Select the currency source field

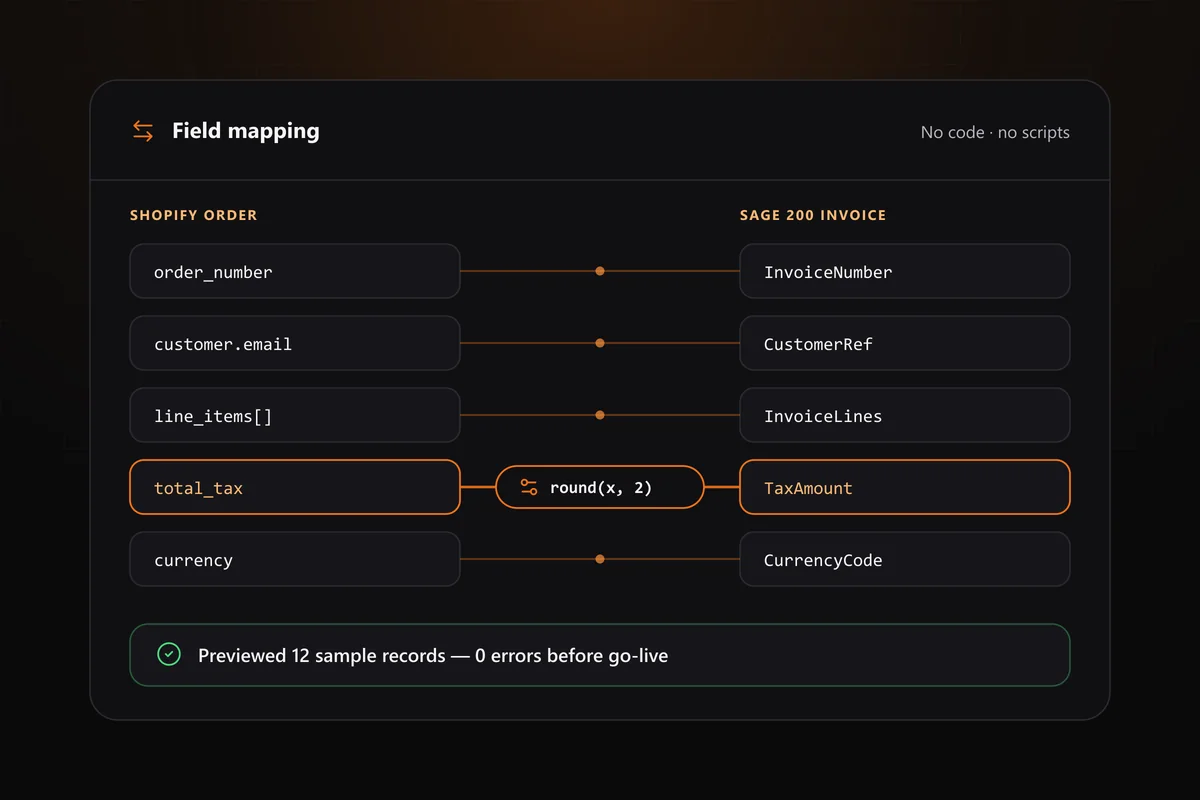[295, 559]
